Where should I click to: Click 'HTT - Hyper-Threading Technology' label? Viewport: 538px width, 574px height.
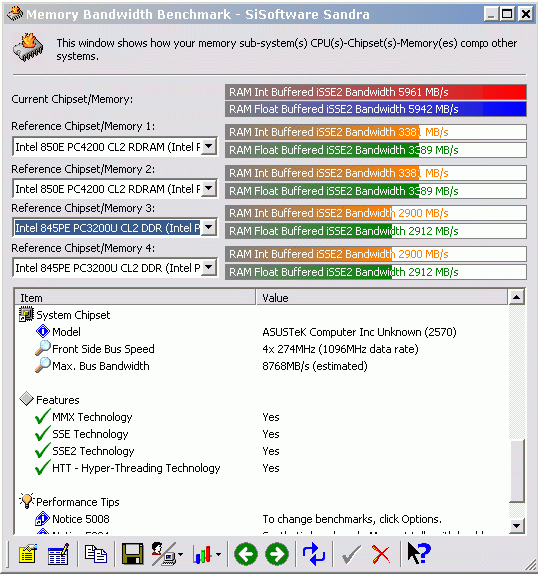(x=136, y=468)
